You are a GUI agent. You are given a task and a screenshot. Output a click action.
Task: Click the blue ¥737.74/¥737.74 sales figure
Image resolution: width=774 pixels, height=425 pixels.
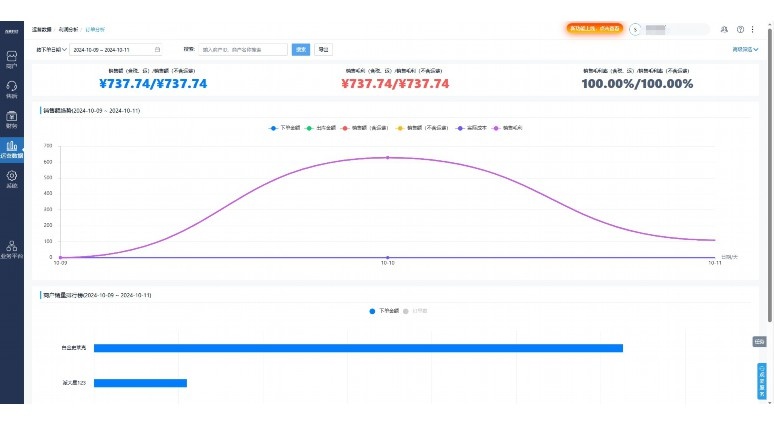[153, 83]
